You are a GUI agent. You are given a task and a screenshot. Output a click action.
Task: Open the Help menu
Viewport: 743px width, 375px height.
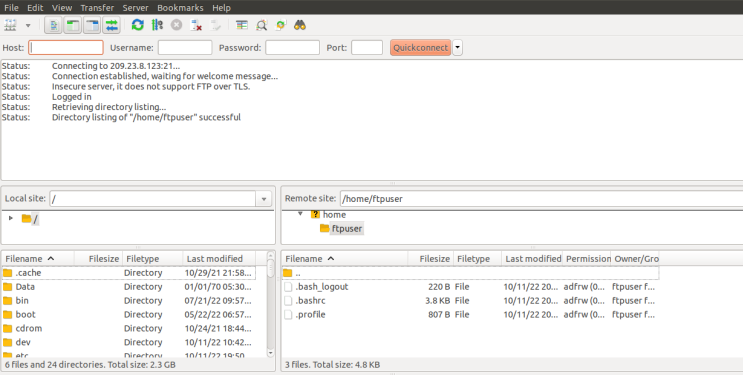pos(221,8)
